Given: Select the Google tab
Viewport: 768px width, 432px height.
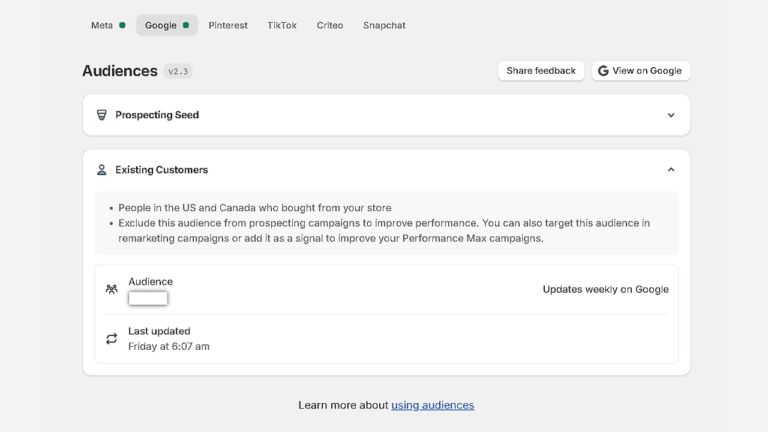Looking at the screenshot, I should coord(167,25).
